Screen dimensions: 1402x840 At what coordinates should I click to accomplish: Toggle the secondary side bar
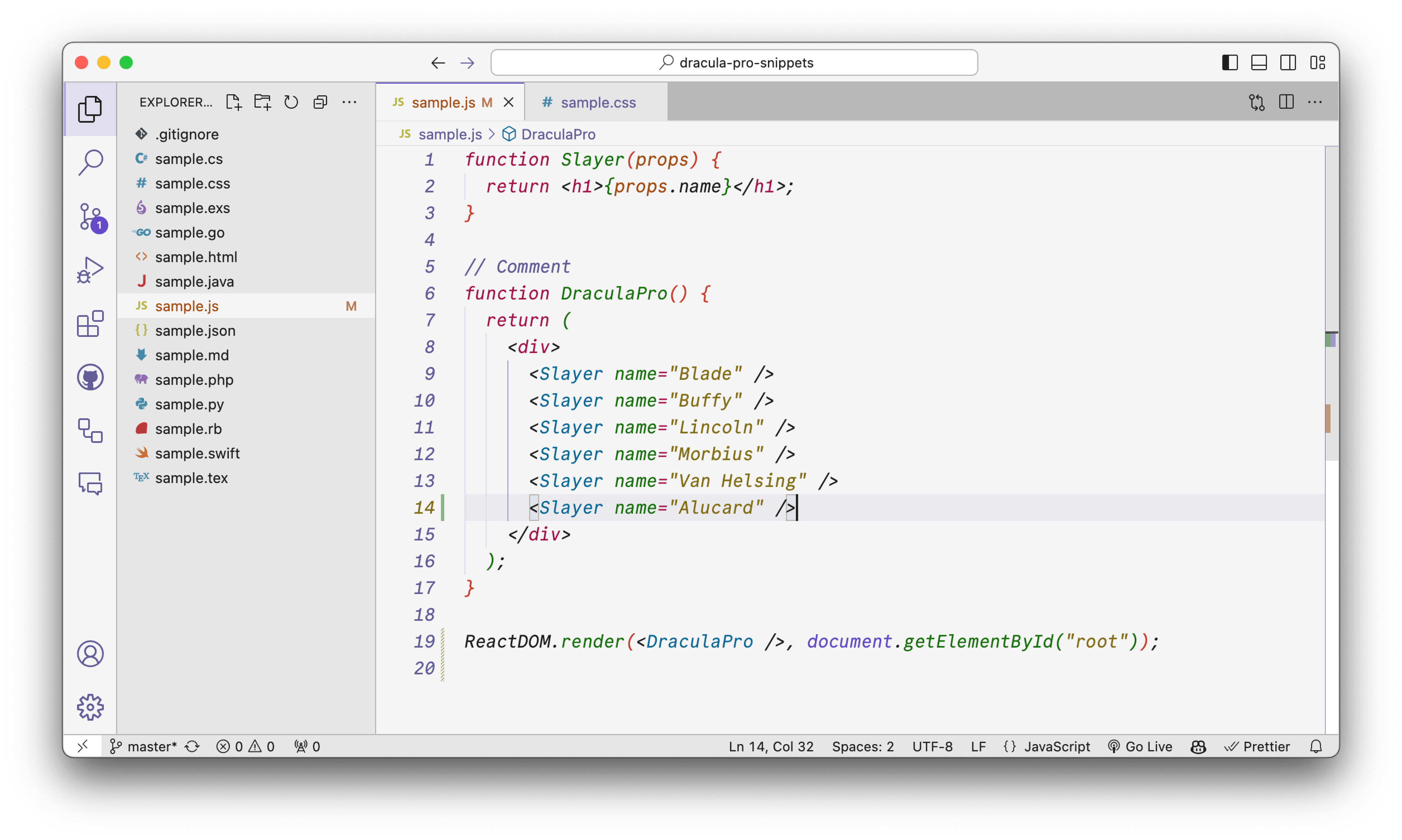tap(1288, 62)
